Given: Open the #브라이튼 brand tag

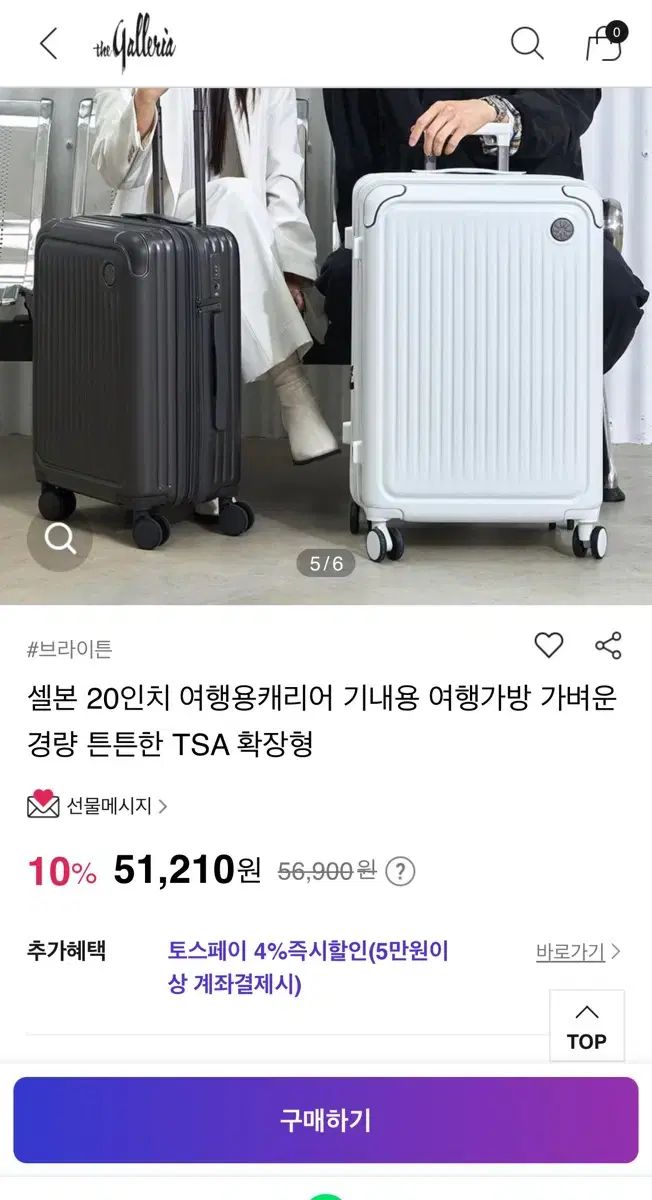Looking at the screenshot, I should click(70, 649).
